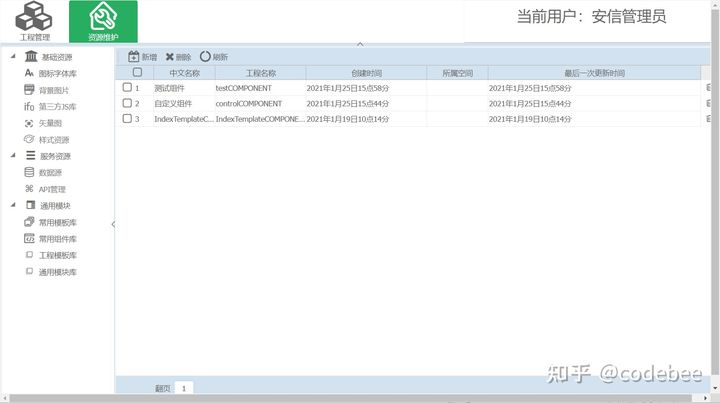The width and height of the screenshot is (720, 403).
Task: Toggle the select-all checkbox in table header
Action: coord(137,72)
